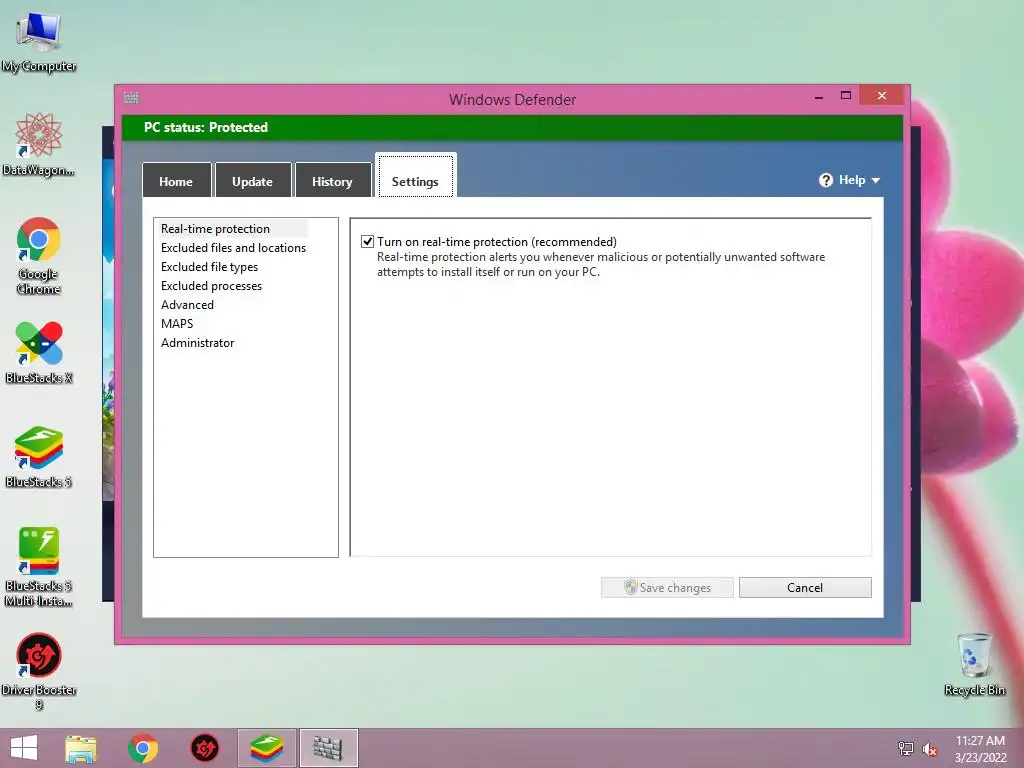Uncheck Turn on real-time protection checkbox
This screenshot has height=768, width=1024.
[x=368, y=242]
